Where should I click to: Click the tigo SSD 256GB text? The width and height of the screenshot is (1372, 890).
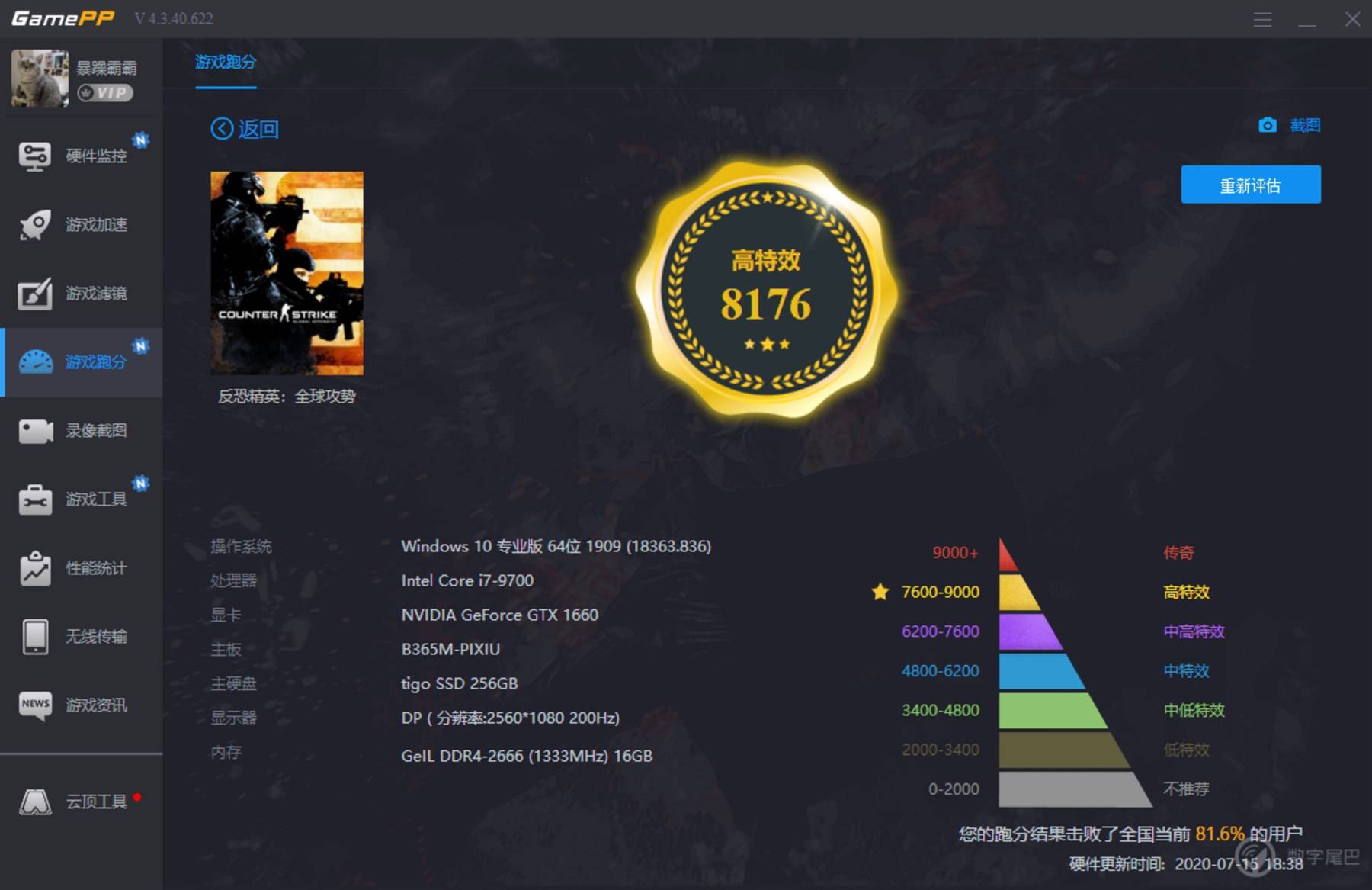click(x=460, y=683)
